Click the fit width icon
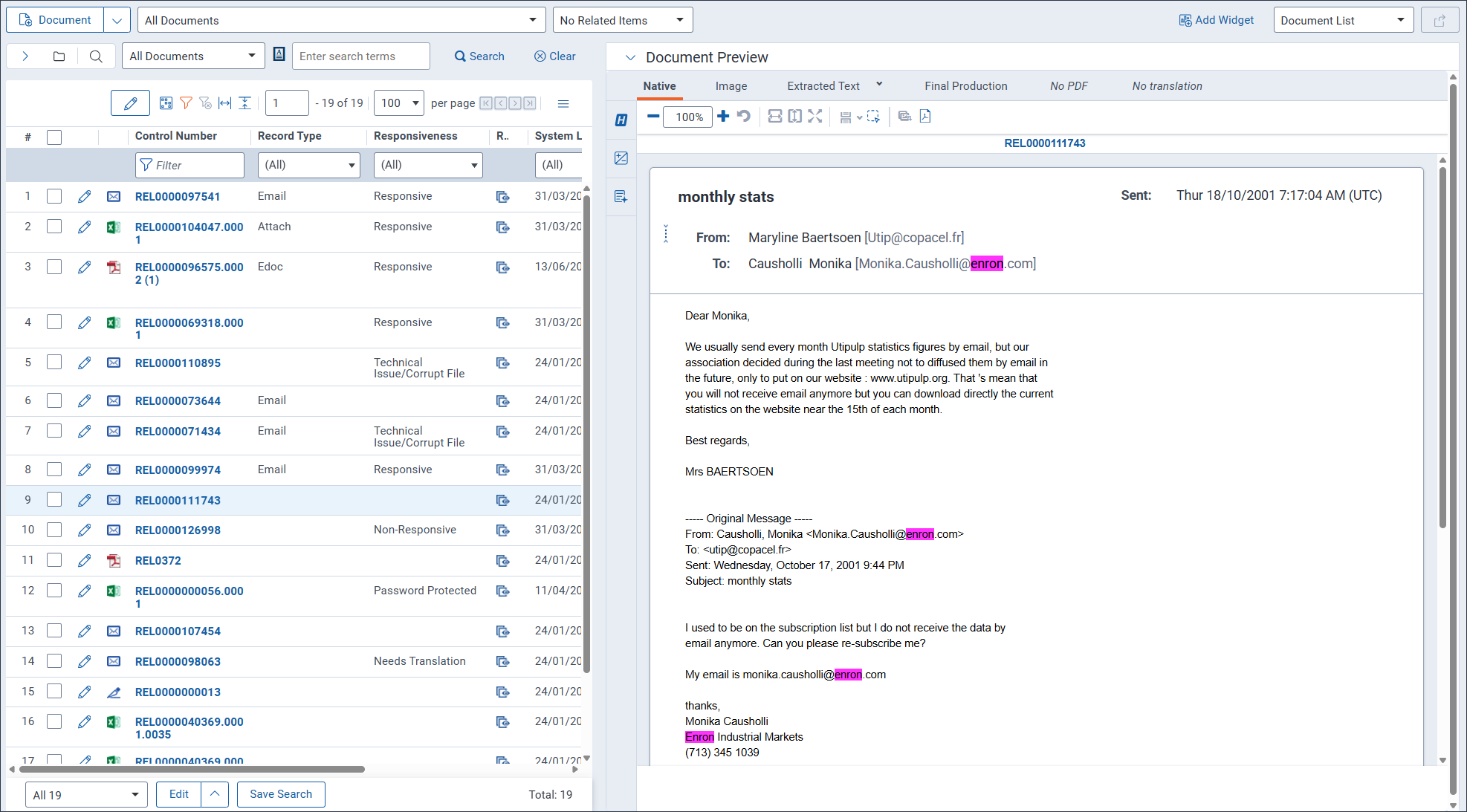The image size is (1467, 812). tap(775, 116)
